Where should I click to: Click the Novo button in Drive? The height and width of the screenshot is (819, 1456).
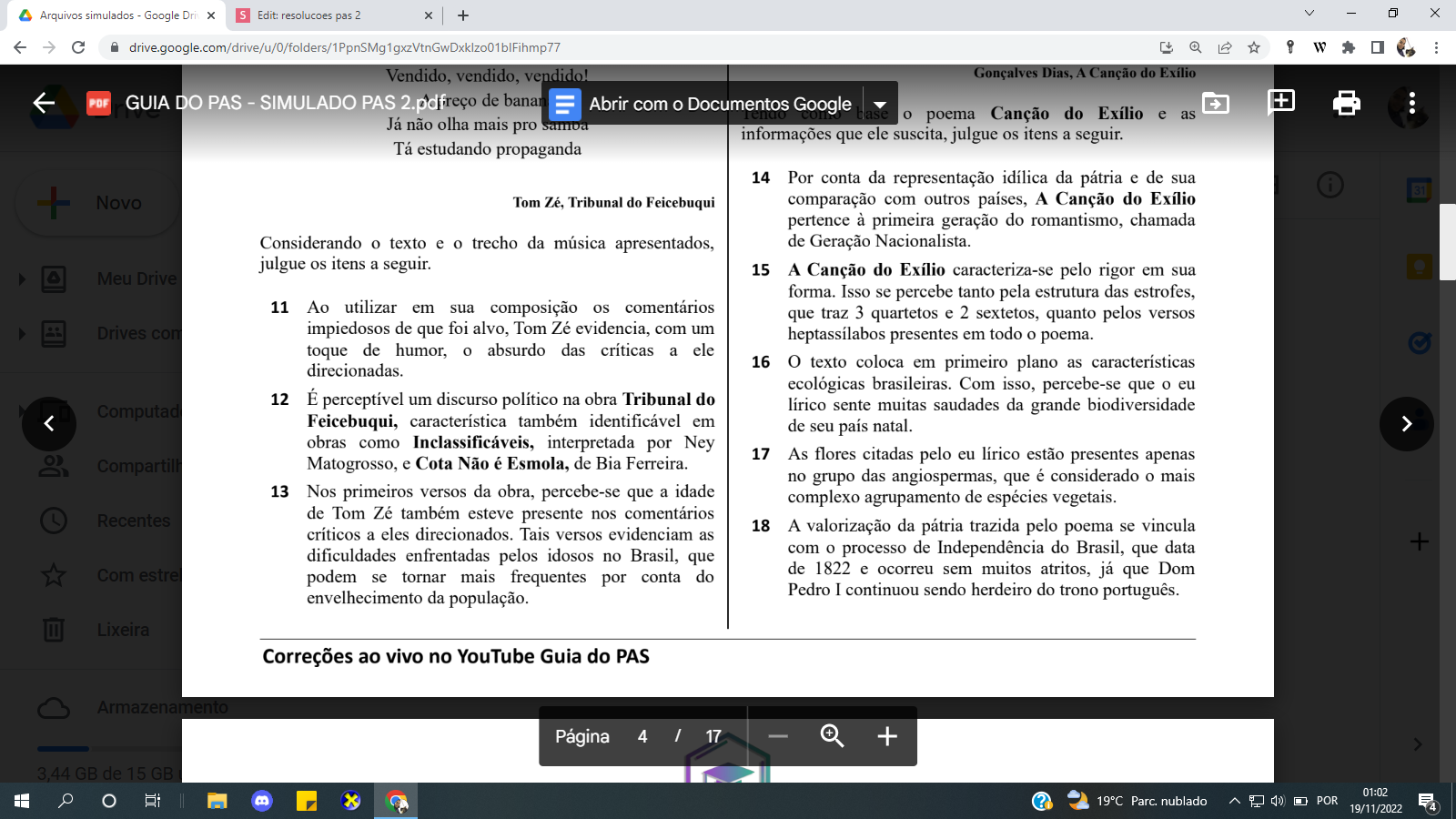(97, 203)
